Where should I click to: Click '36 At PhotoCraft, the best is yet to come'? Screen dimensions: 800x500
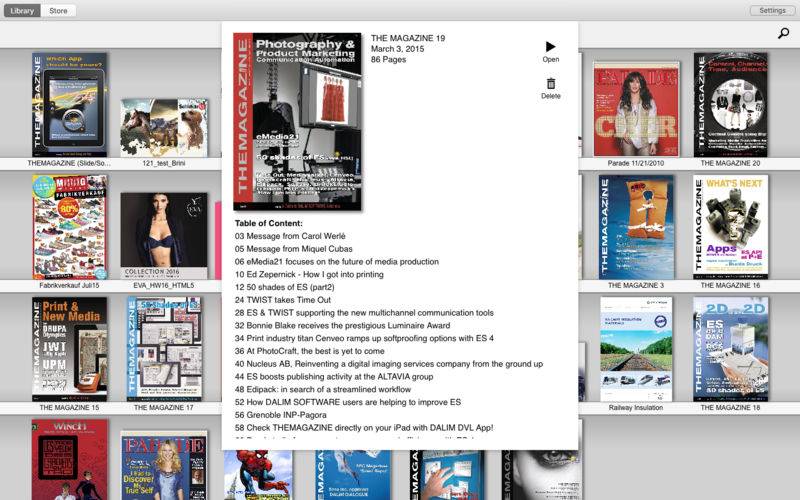pyautogui.click(x=310, y=351)
